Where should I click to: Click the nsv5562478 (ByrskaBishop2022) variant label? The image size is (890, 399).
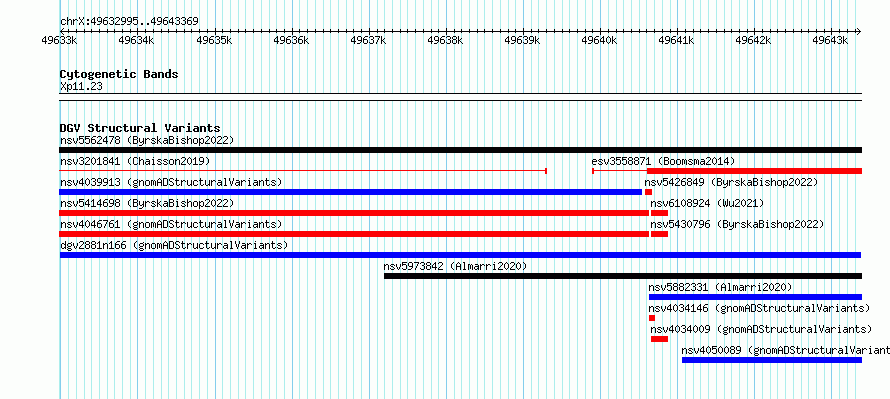point(146,140)
